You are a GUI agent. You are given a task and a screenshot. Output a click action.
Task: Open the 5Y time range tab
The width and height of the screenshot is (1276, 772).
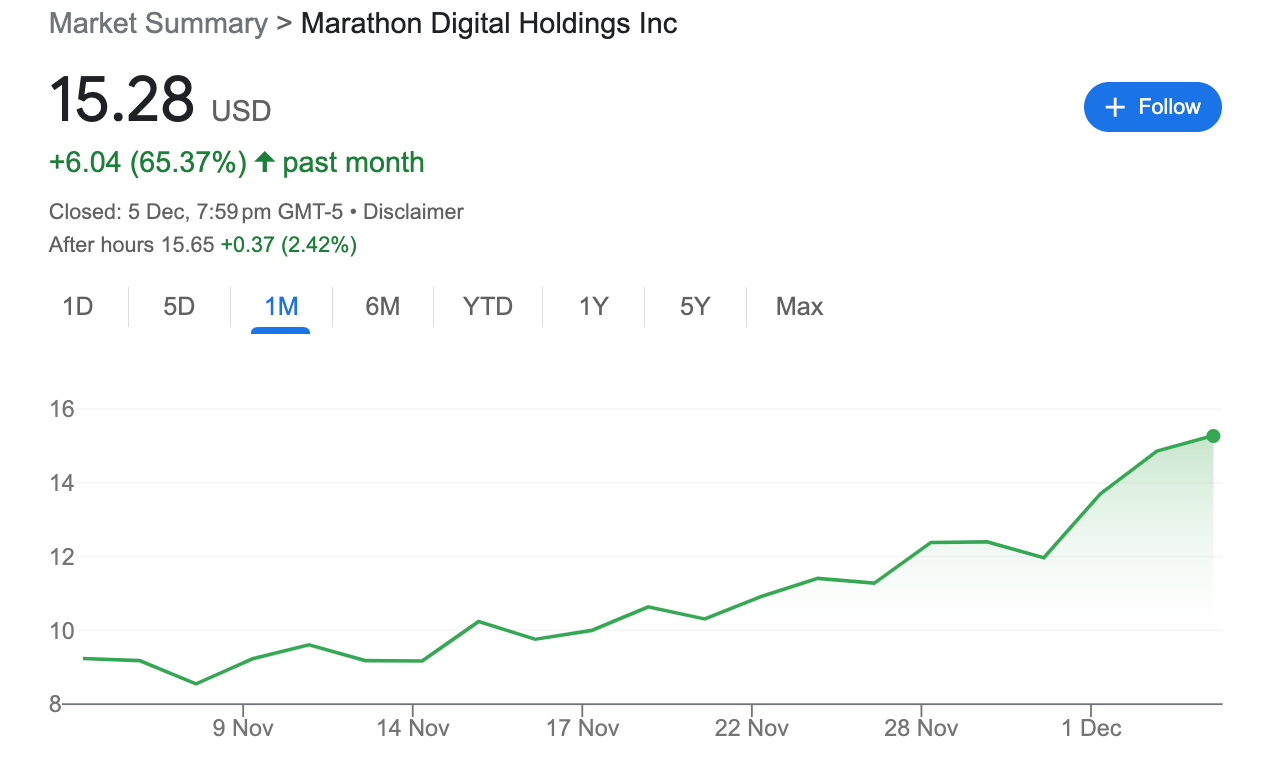tap(695, 306)
